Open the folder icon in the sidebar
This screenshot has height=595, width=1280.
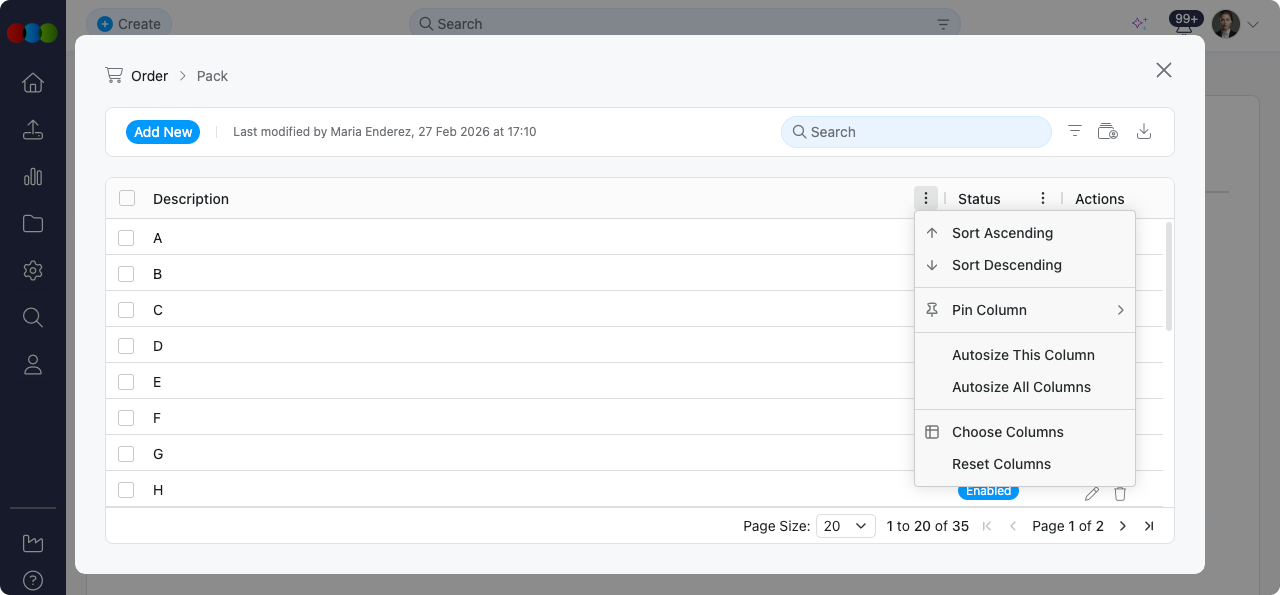32,223
